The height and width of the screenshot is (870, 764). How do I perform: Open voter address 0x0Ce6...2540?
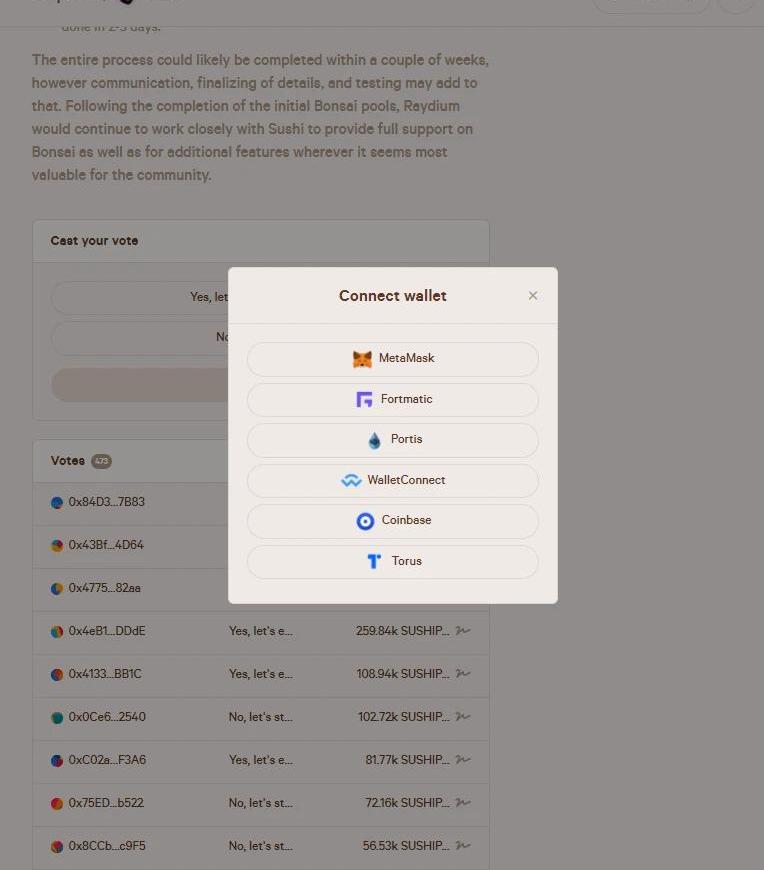[106, 717]
